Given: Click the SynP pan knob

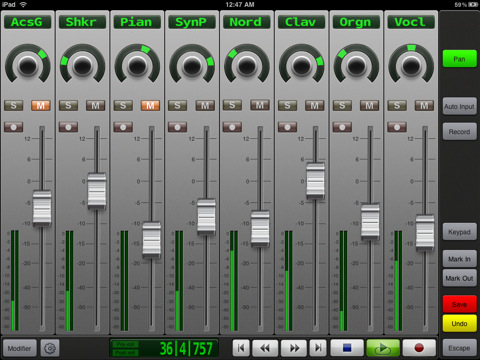Looking at the screenshot, I should [192, 65].
